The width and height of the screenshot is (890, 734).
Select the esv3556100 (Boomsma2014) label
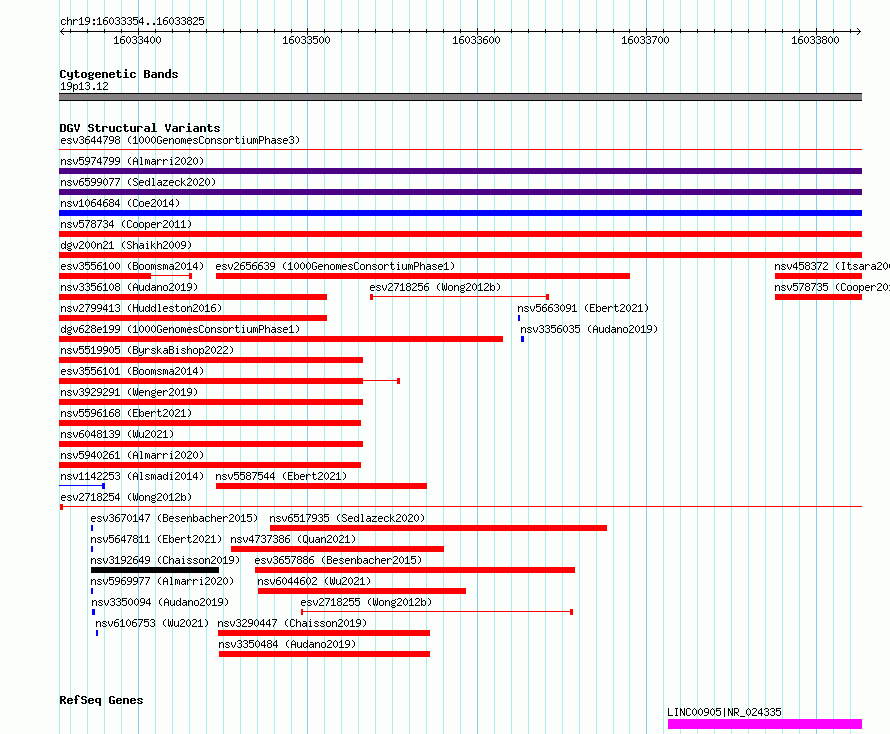tap(132, 266)
